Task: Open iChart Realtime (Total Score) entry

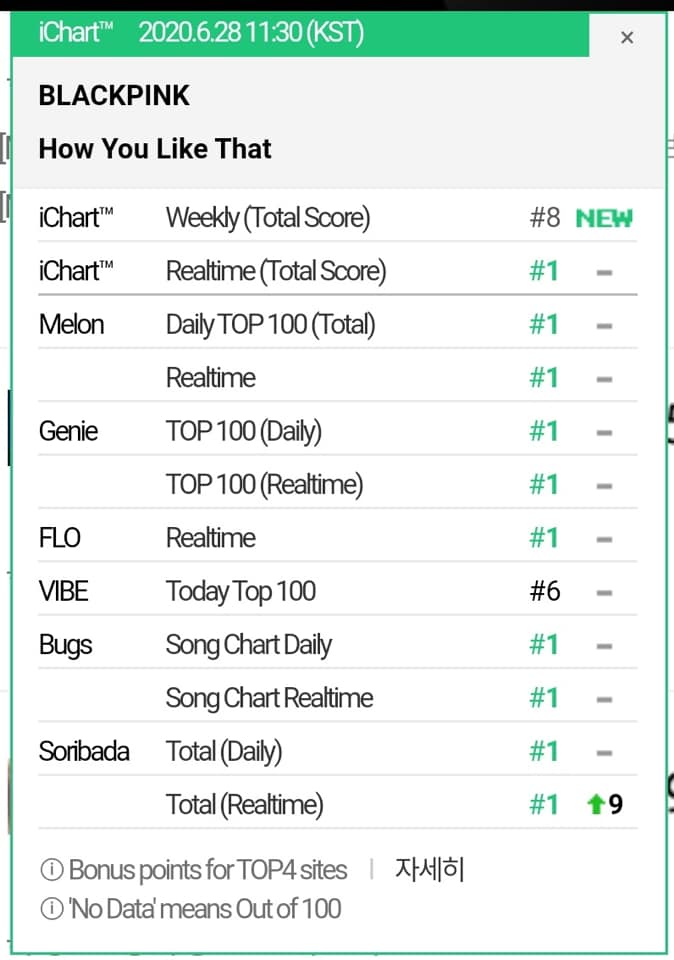Action: tap(275, 271)
